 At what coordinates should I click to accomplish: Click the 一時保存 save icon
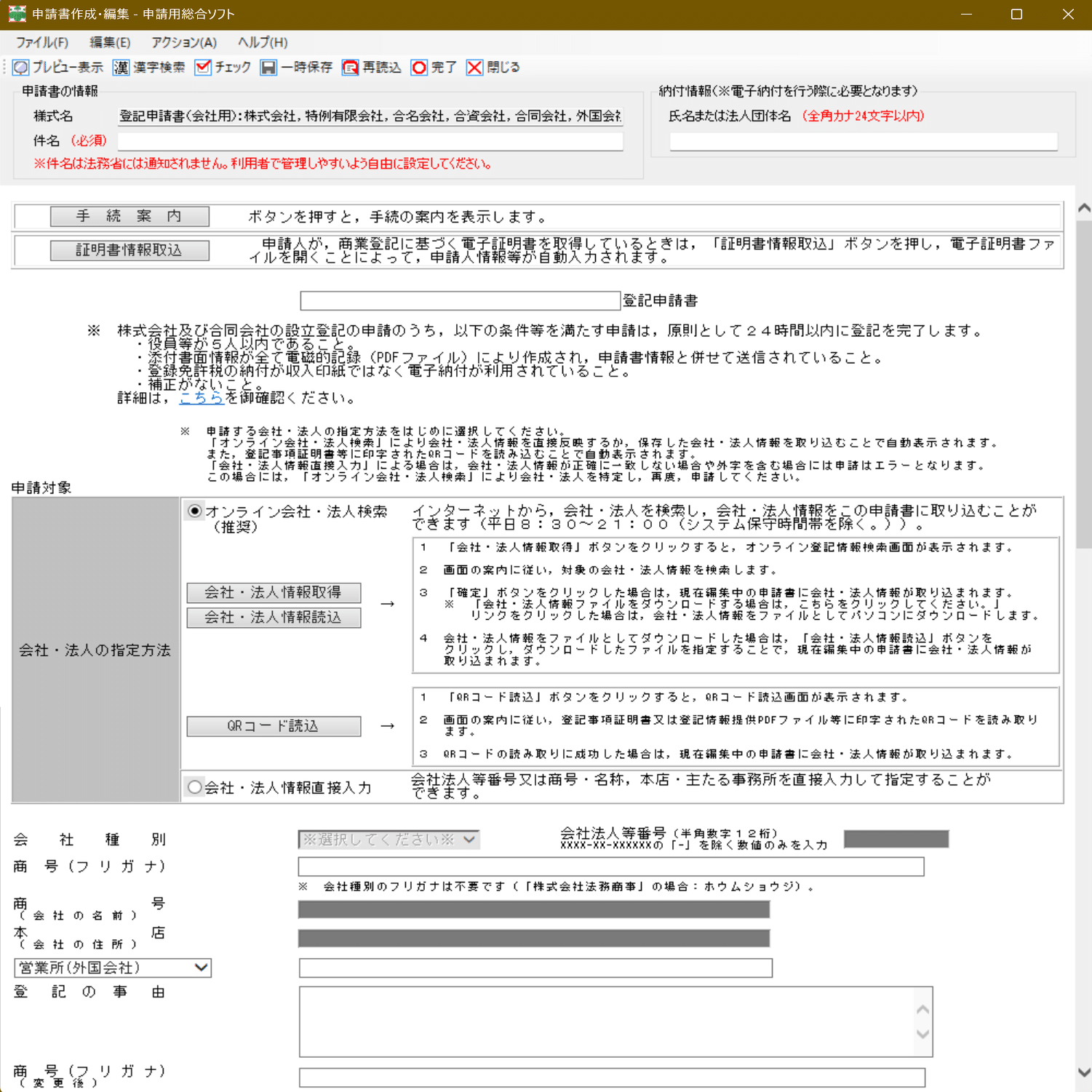point(270,67)
